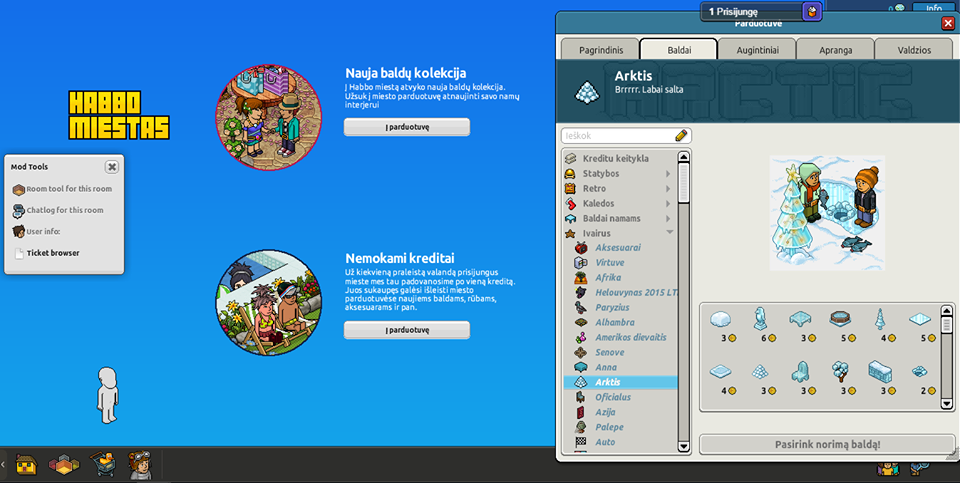The image size is (960, 483).
Task: Click the white ghost avatar figure
Action: 107,395
